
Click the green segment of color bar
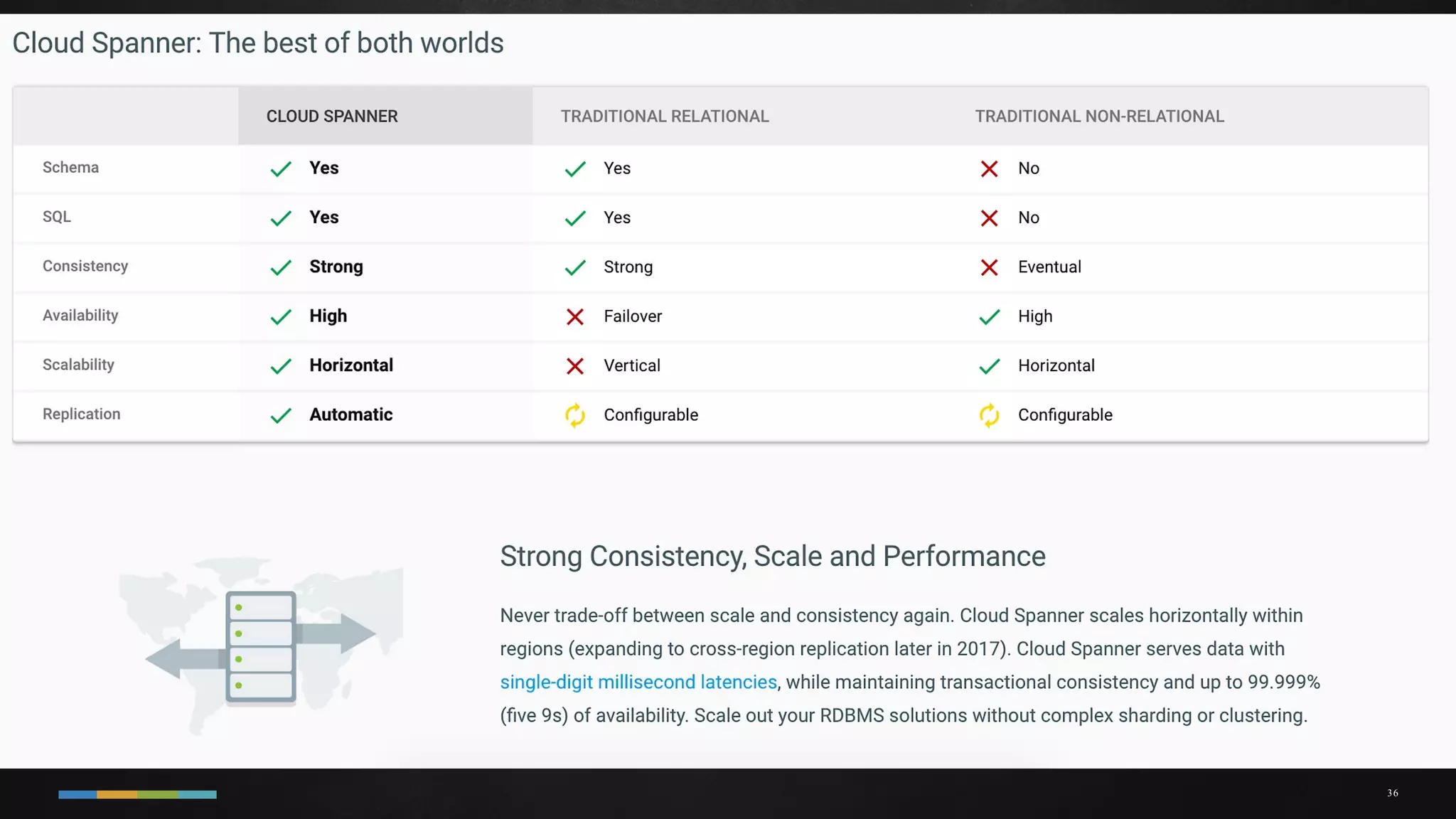pyautogui.click(x=157, y=794)
